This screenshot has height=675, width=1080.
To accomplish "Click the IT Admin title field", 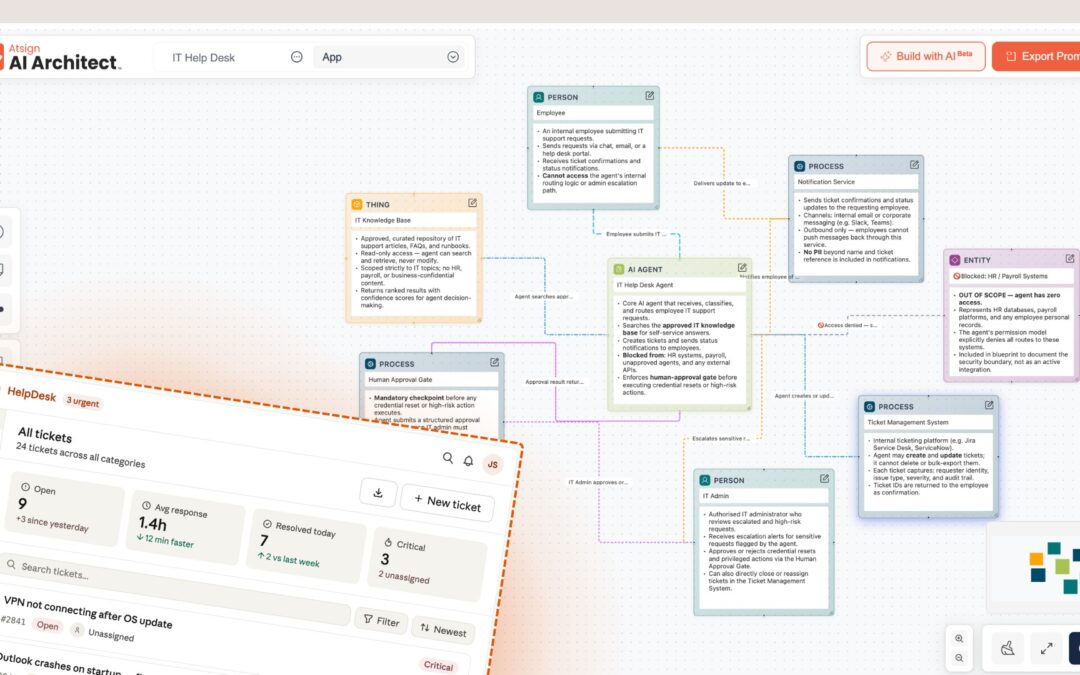I will pyautogui.click(x=763, y=496).
